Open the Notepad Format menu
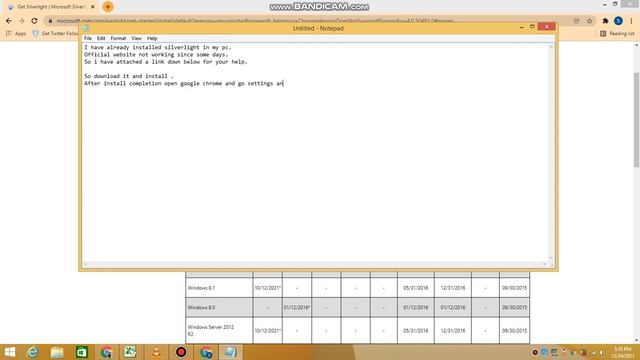 point(118,38)
